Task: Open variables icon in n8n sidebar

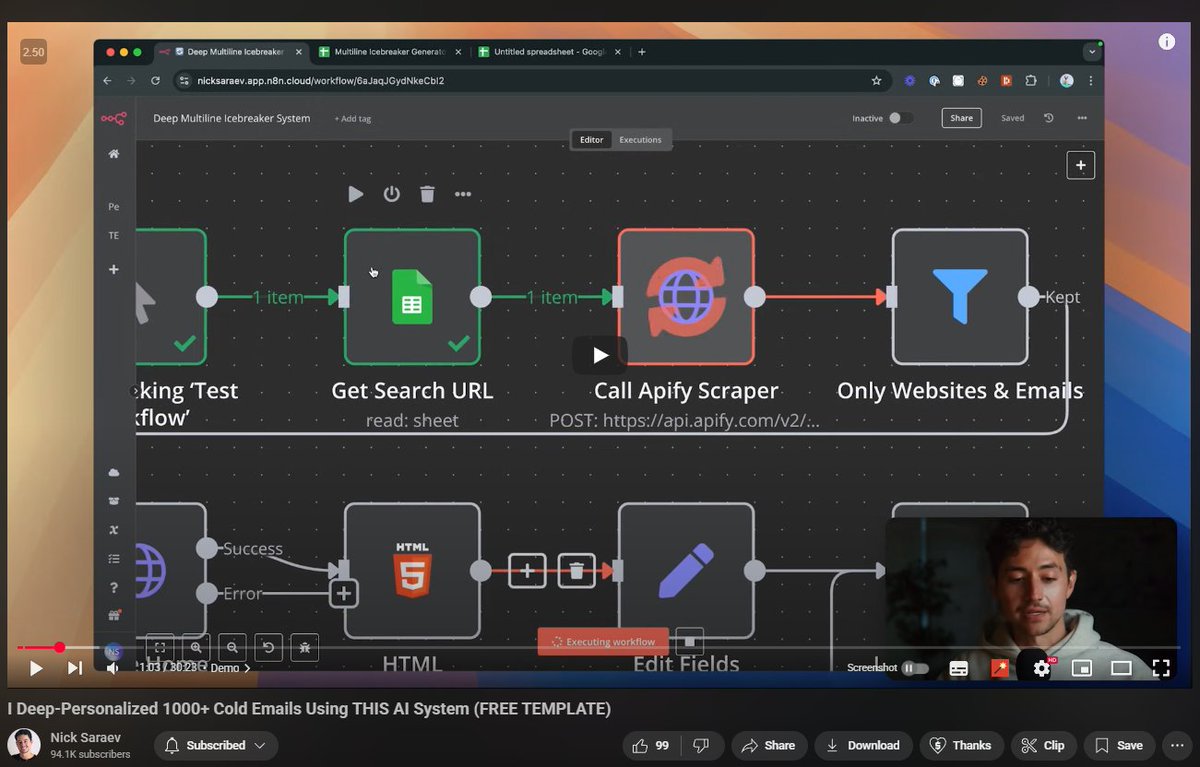Action: tap(114, 530)
